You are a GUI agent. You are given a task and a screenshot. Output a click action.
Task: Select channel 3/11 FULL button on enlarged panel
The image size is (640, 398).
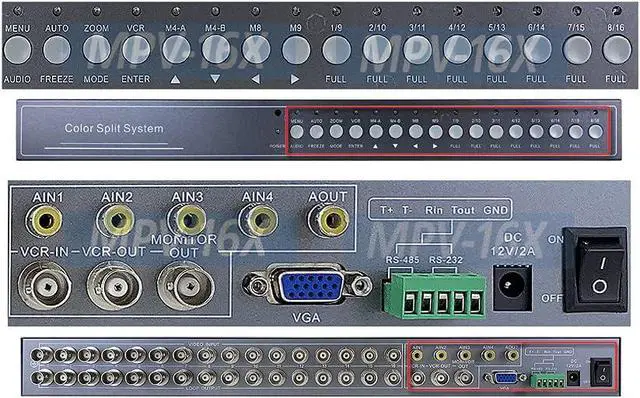click(x=417, y=50)
